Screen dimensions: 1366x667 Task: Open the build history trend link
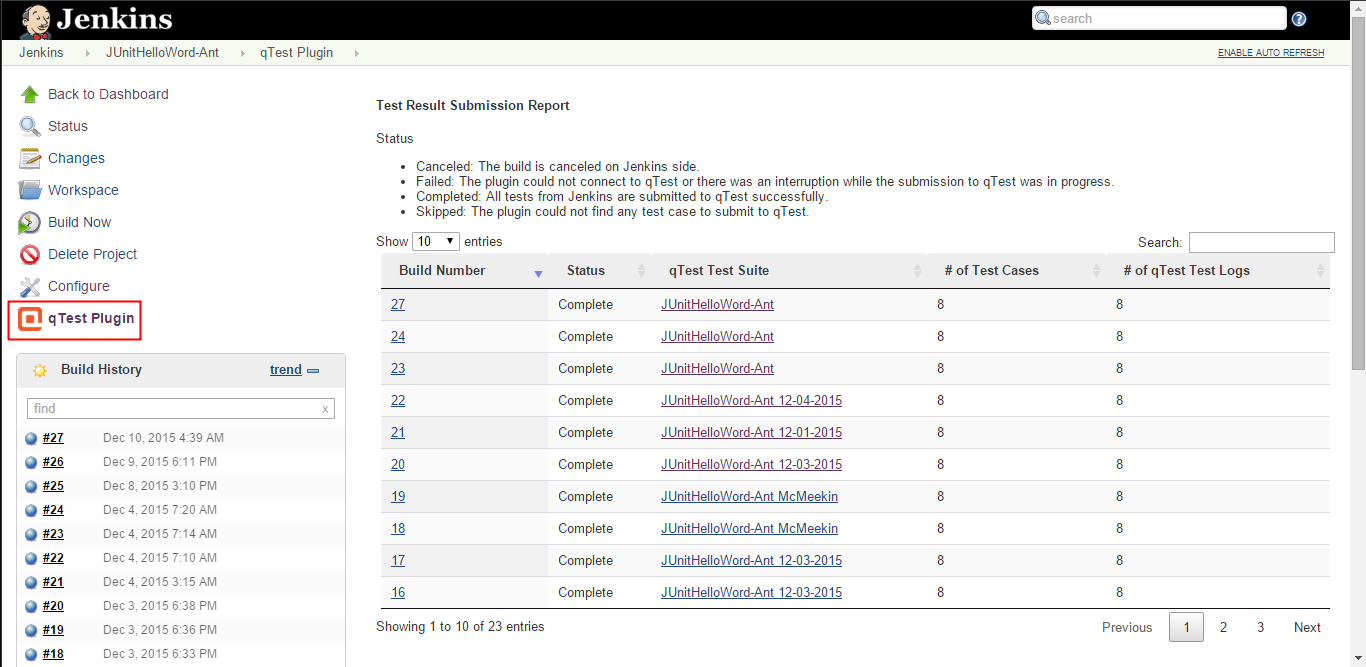coord(285,370)
